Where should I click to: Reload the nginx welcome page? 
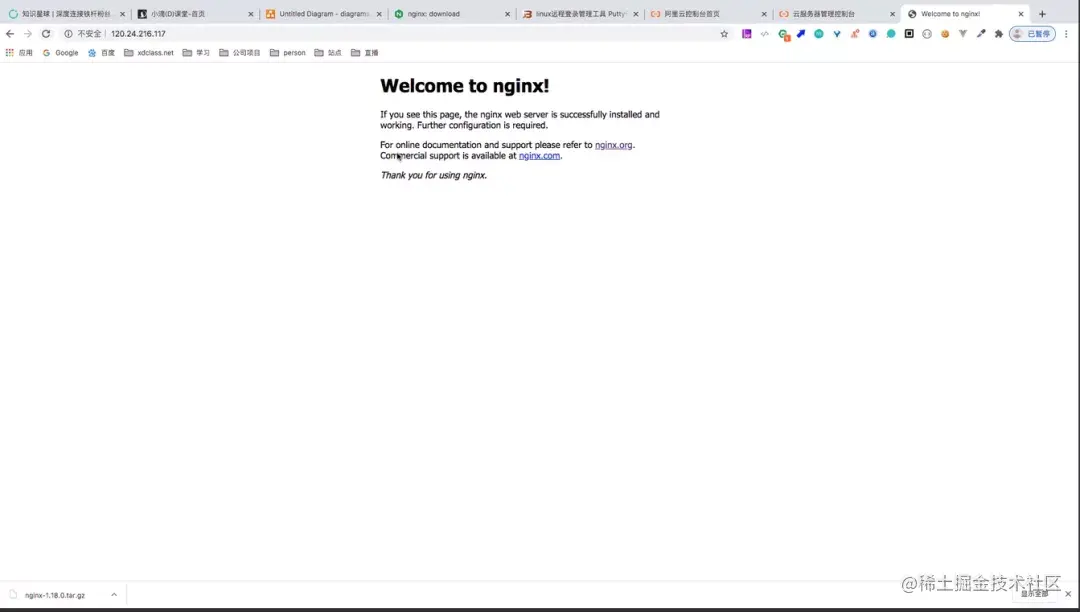[x=46, y=34]
